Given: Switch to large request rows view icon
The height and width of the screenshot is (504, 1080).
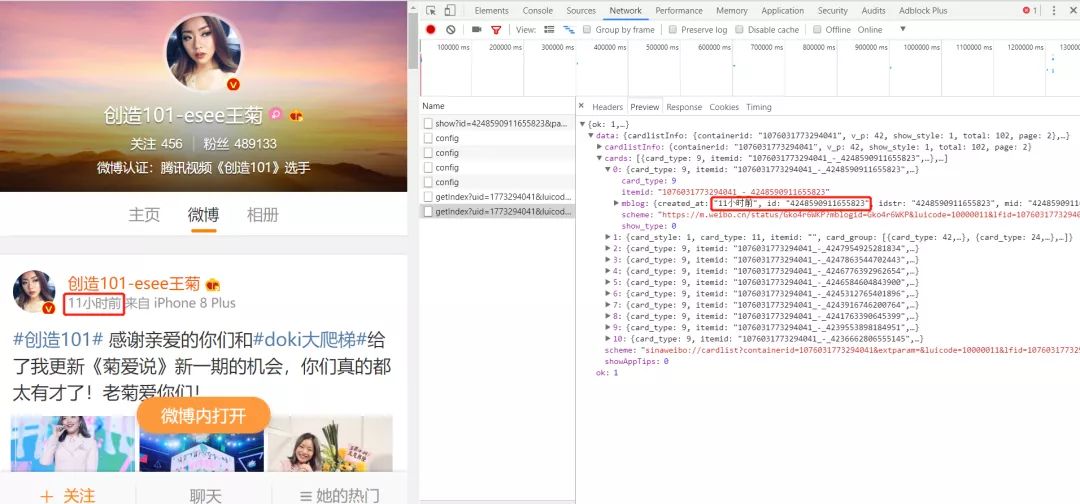Looking at the screenshot, I should 549,30.
